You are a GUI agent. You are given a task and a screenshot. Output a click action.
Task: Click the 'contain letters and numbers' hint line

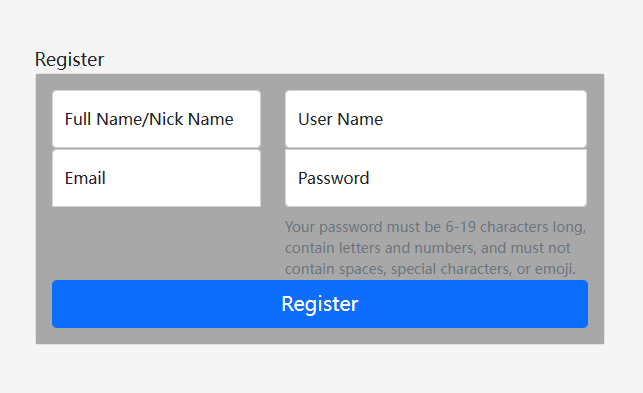click(x=428, y=248)
